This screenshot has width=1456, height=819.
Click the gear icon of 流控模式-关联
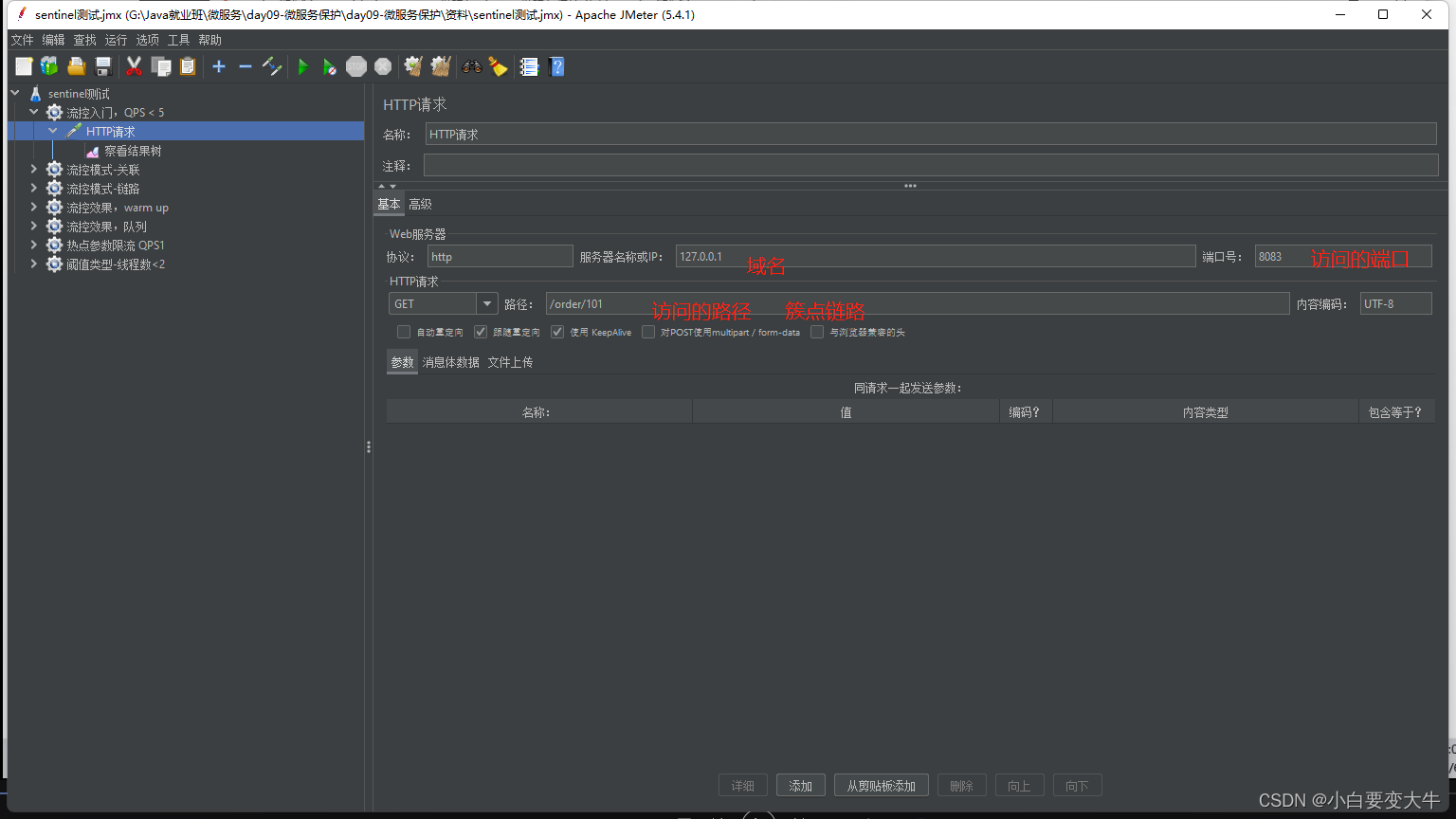point(54,170)
